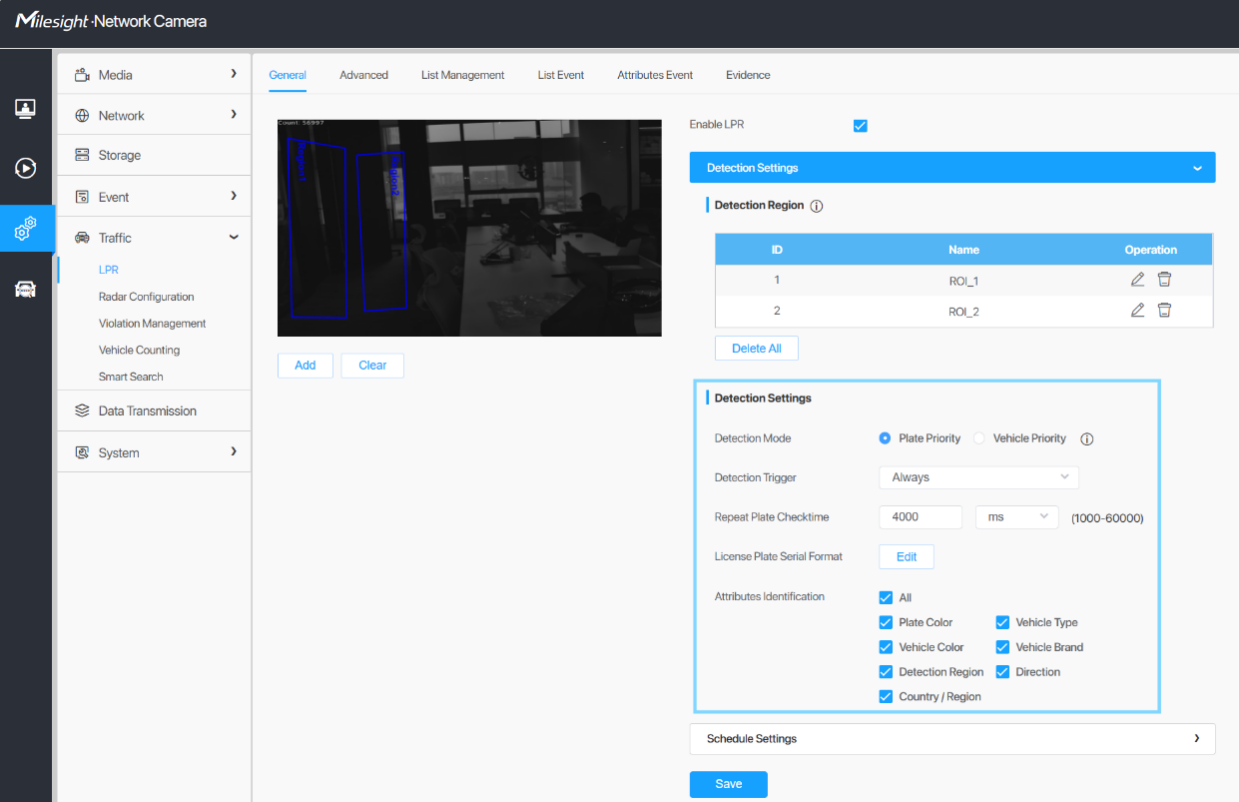This screenshot has width=1239, height=802.
Task: Click the Network globe icon
Action: click(82, 116)
